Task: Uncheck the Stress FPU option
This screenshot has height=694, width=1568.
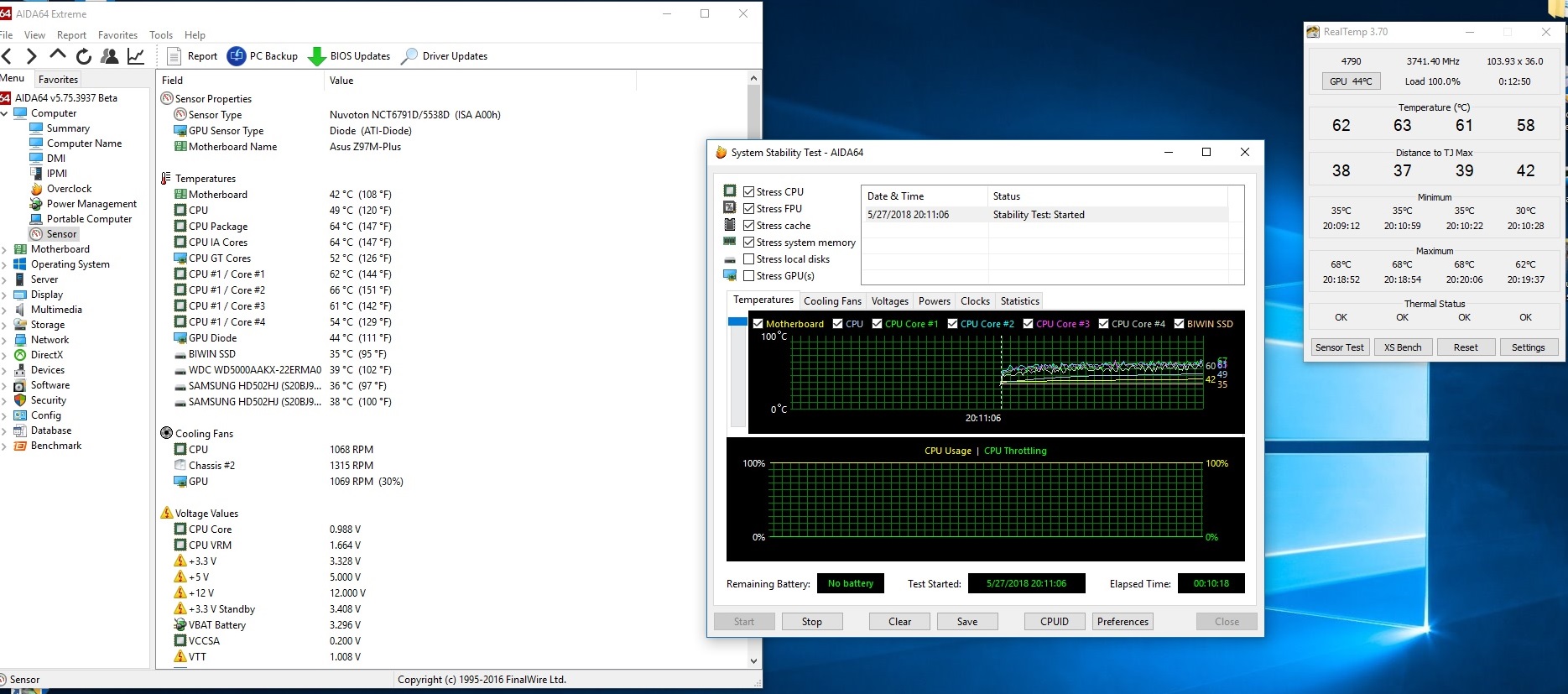Action: pyautogui.click(x=748, y=209)
